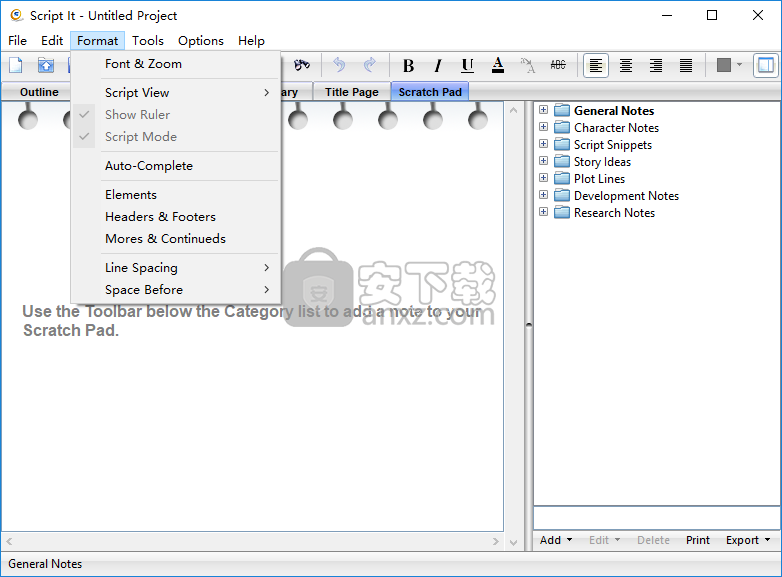This screenshot has width=782, height=577.
Task: Expand the Character Notes folder
Action: (544, 127)
